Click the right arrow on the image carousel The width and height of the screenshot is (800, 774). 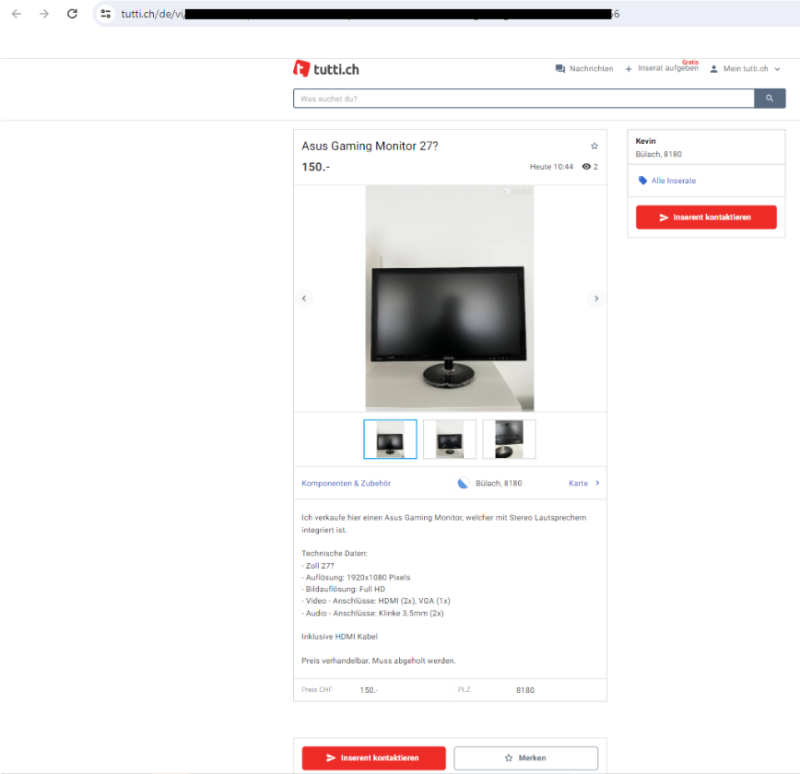click(596, 298)
